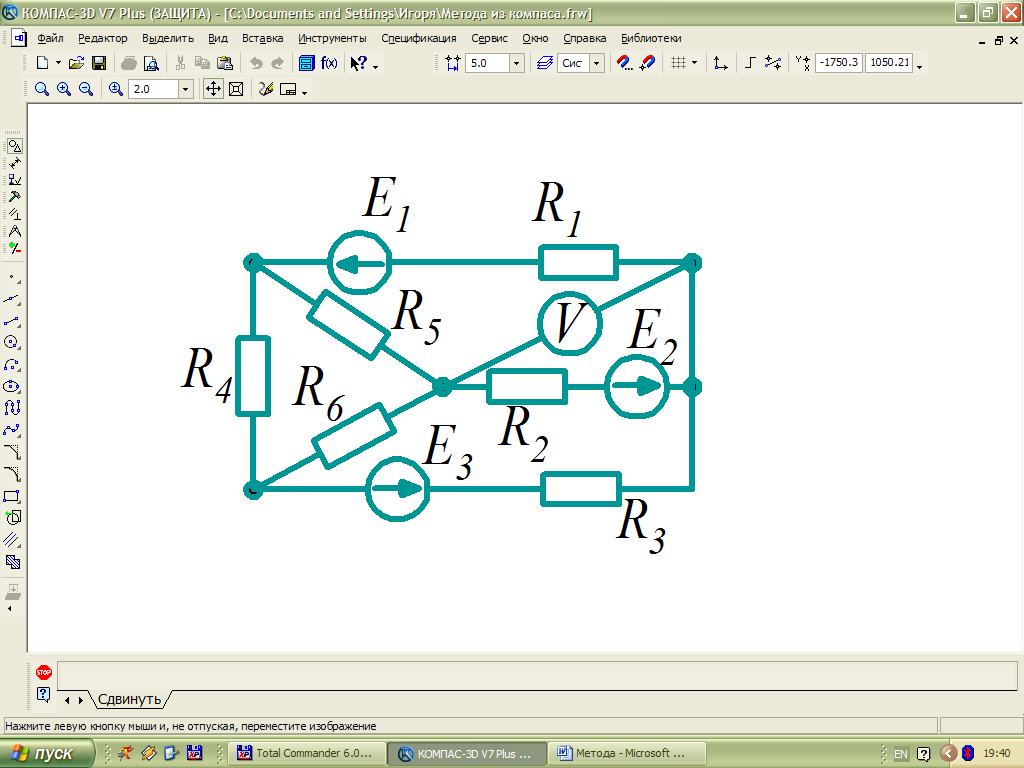This screenshot has width=1024, height=768.
Task: Click the question mark help icon under STOP
Action: (x=44, y=694)
